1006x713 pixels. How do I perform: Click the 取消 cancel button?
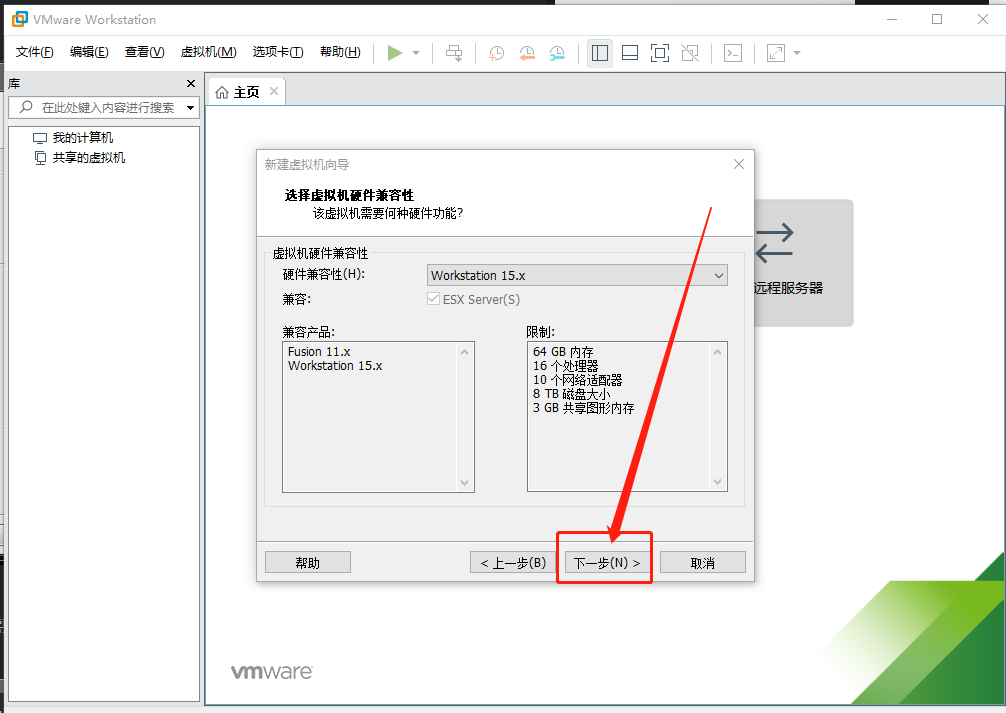[703, 562]
